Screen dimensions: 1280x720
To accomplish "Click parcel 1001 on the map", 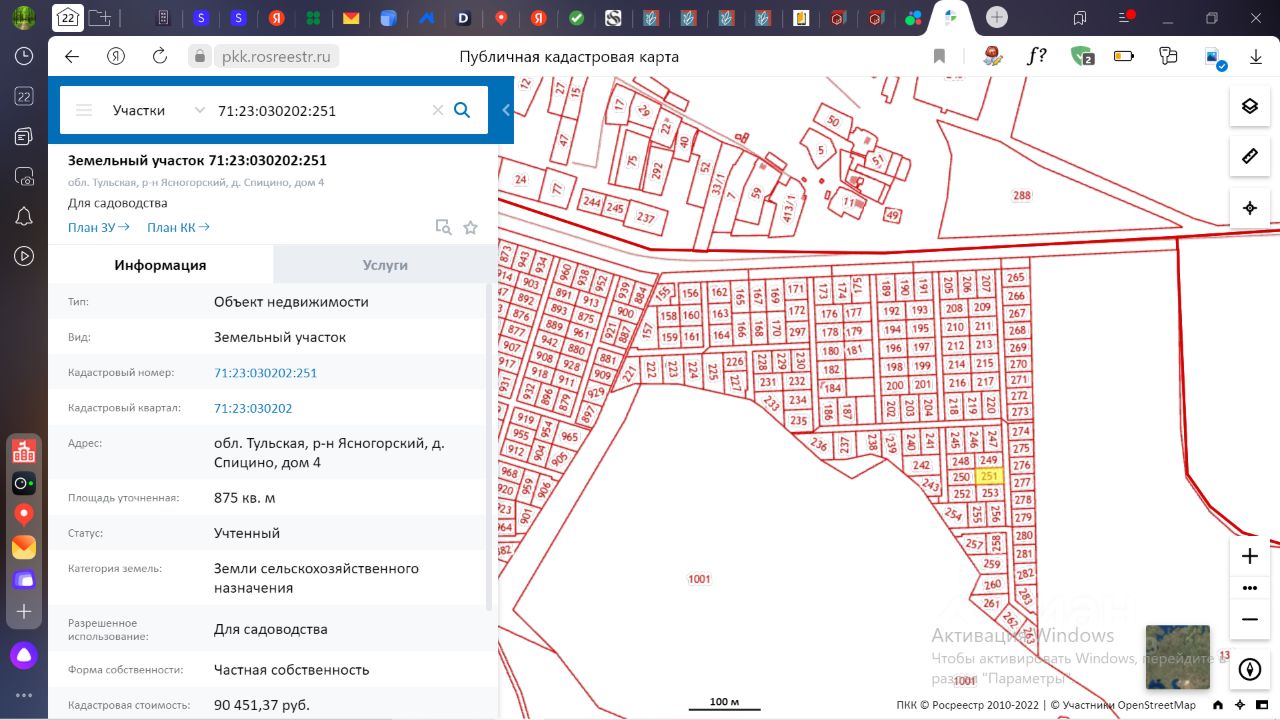I will 699,579.
